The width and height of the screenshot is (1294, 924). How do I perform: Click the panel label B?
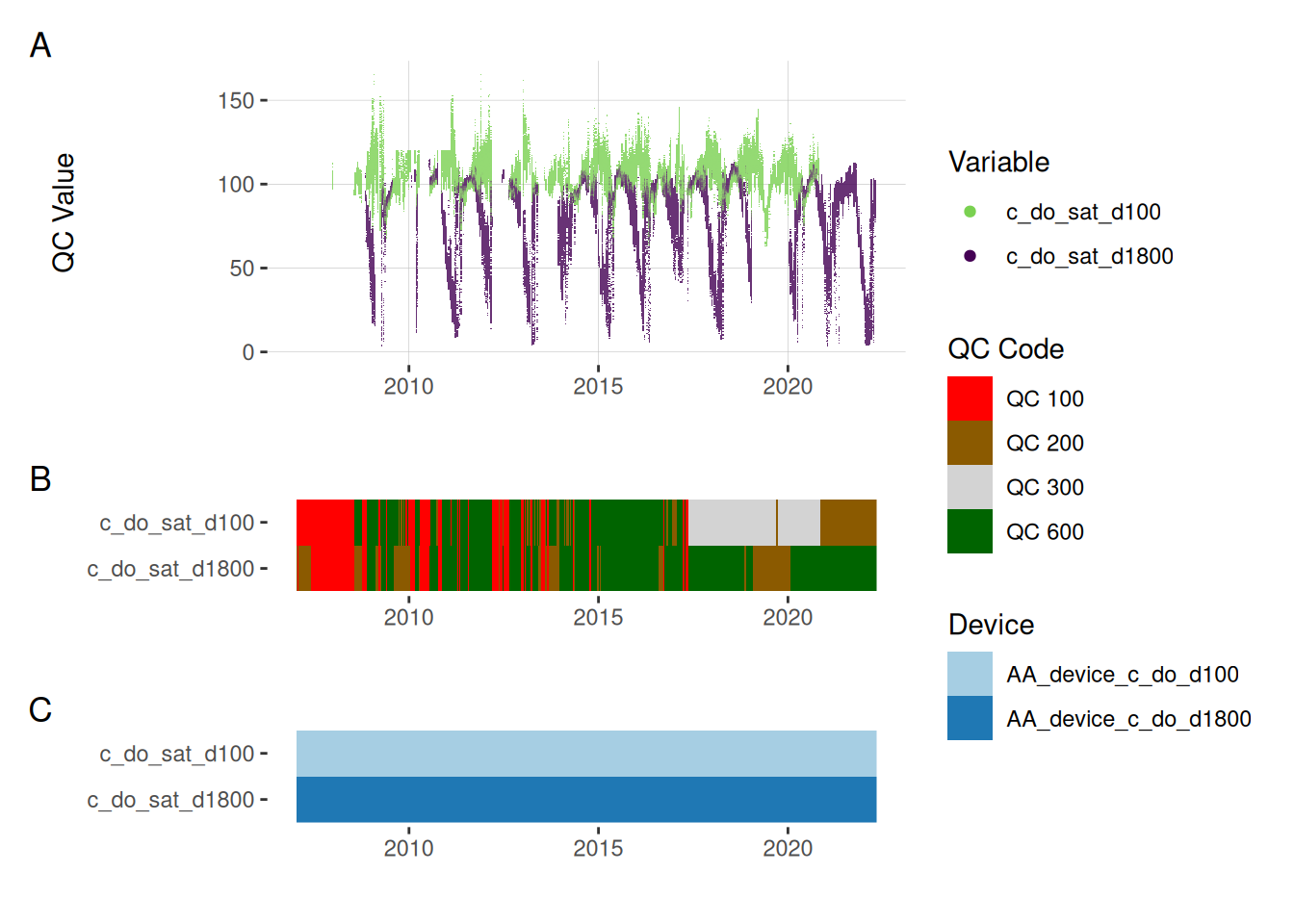pyautogui.click(x=40, y=478)
